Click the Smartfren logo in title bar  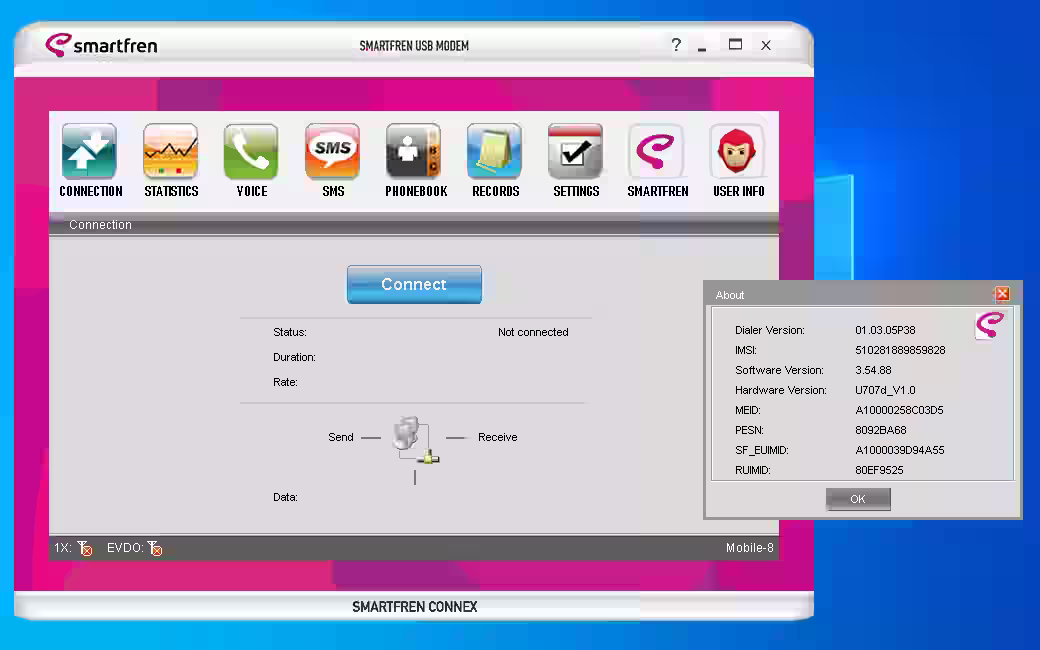point(101,45)
